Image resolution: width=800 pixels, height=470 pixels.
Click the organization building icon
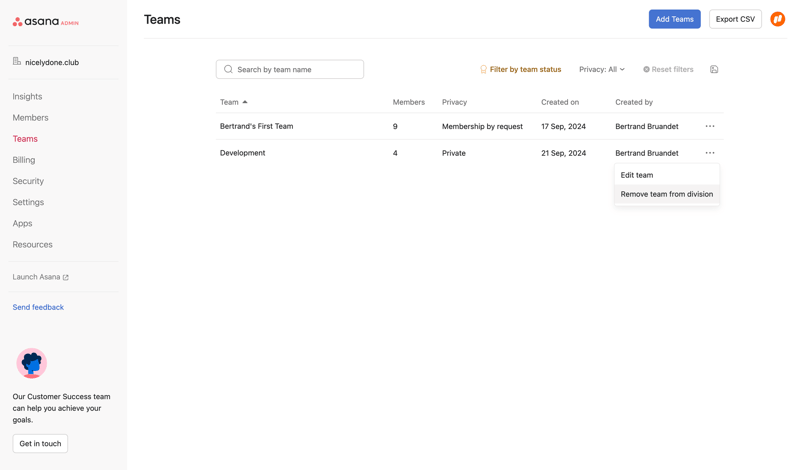pos(17,62)
